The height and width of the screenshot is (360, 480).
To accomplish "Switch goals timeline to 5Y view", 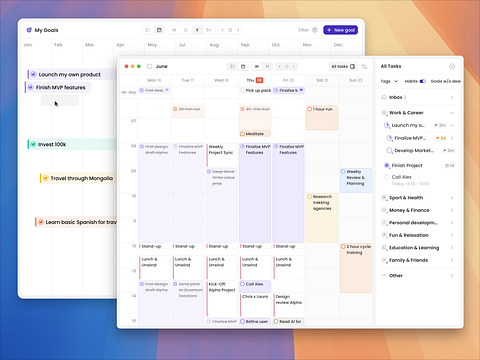I will point(209,30).
